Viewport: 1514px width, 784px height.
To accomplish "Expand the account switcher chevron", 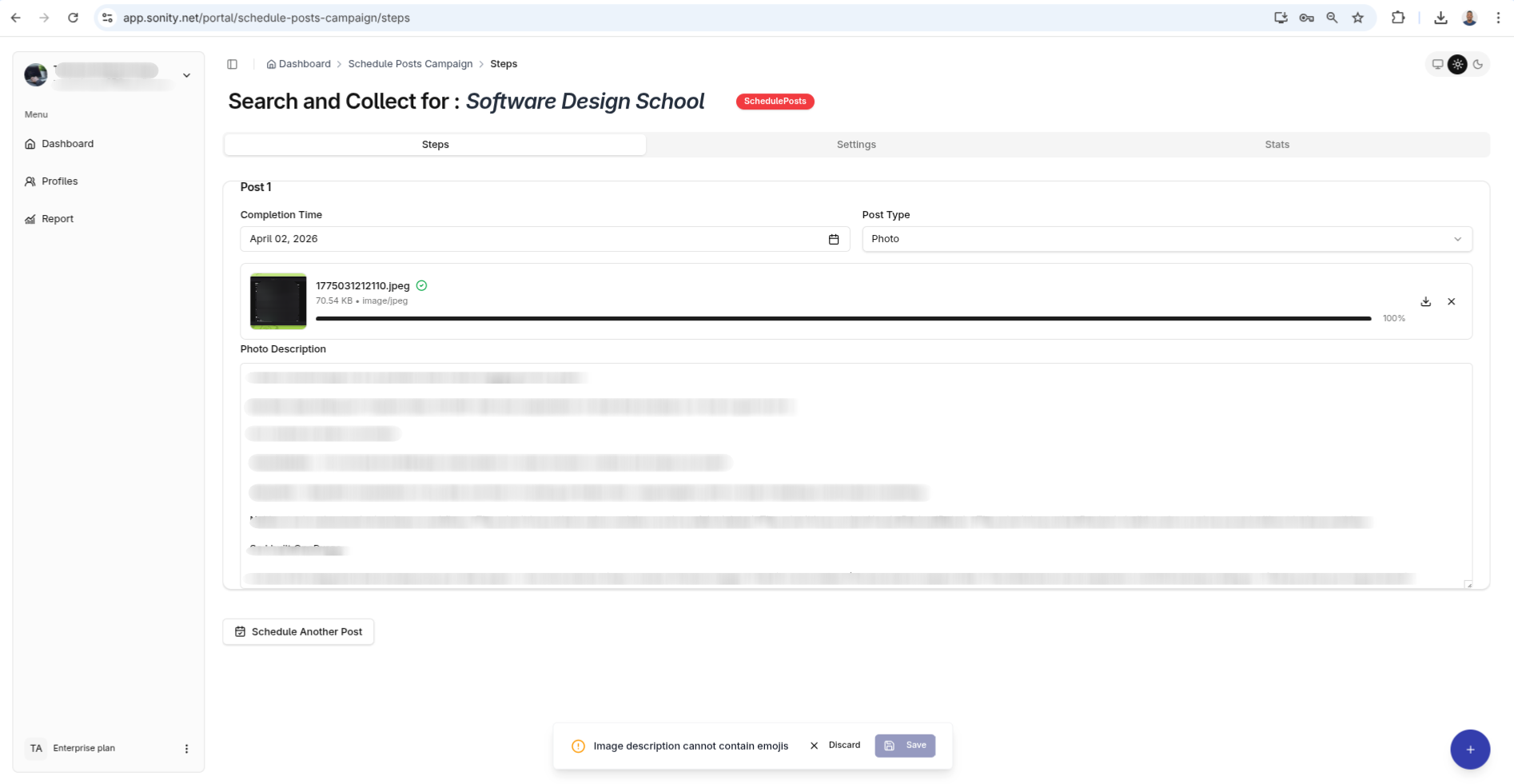I will [x=186, y=75].
